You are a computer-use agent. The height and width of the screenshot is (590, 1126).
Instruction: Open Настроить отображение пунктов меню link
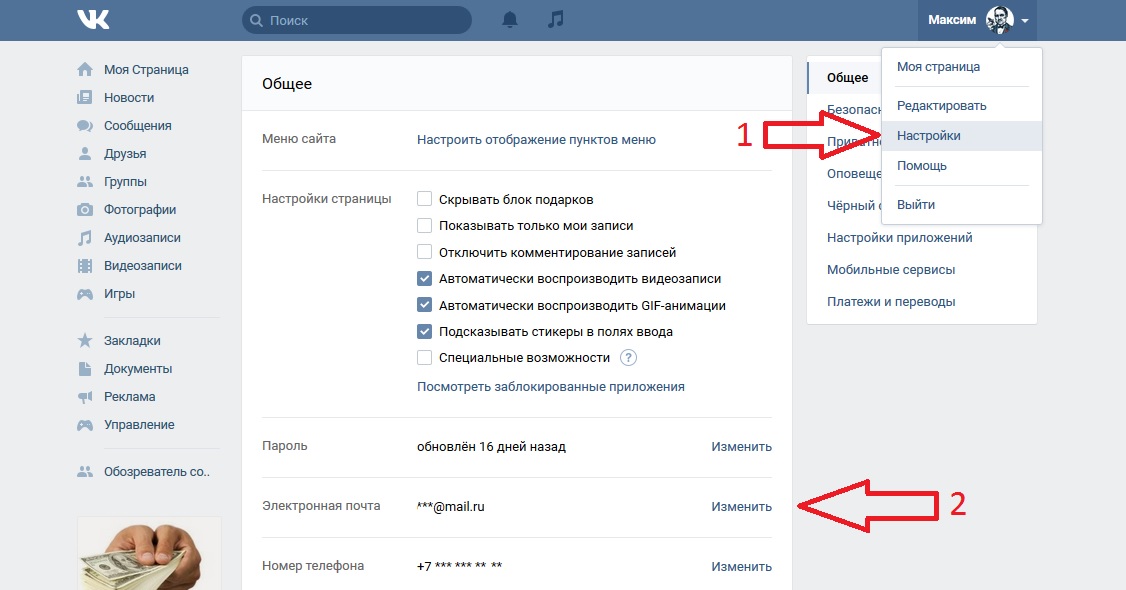[x=536, y=140]
